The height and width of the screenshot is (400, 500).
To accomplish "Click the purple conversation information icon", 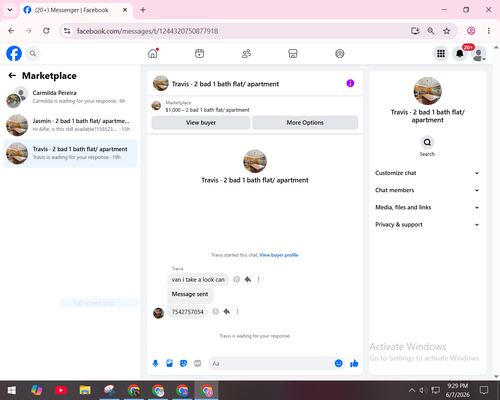I will coord(350,83).
